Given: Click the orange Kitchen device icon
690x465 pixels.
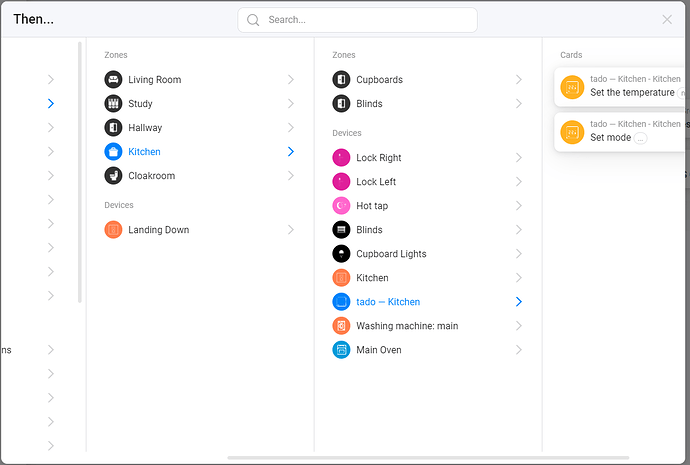Looking at the screenshot, I should [x=341, y=278].
